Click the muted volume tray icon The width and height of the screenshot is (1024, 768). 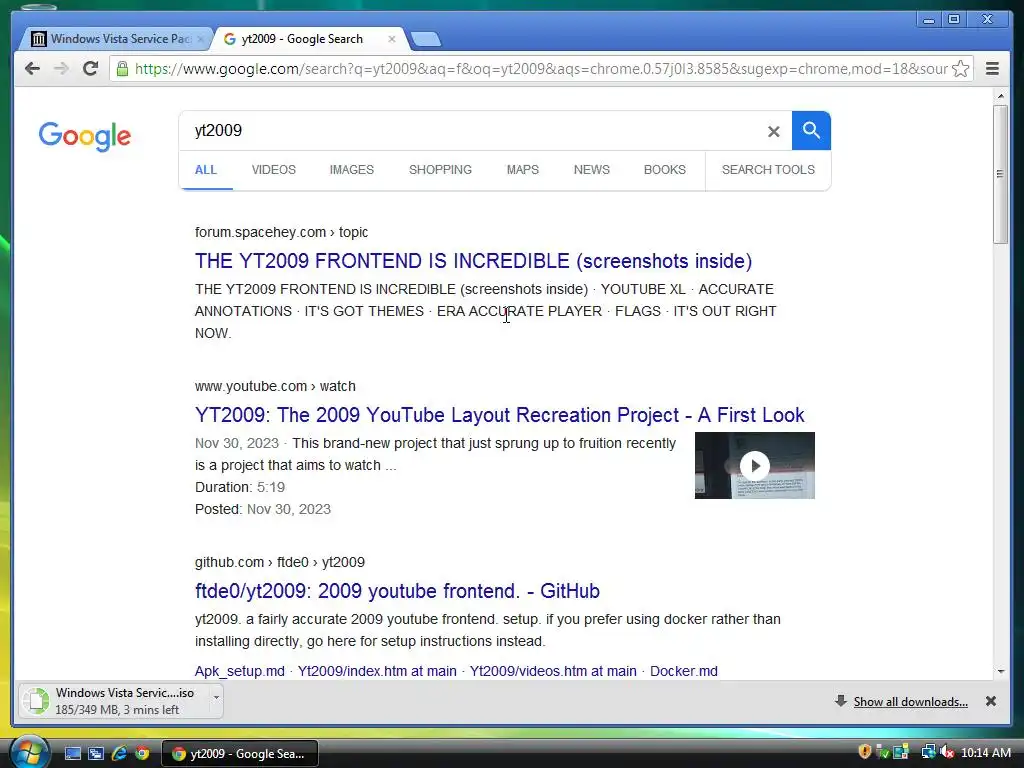click(x=946, y=752)
